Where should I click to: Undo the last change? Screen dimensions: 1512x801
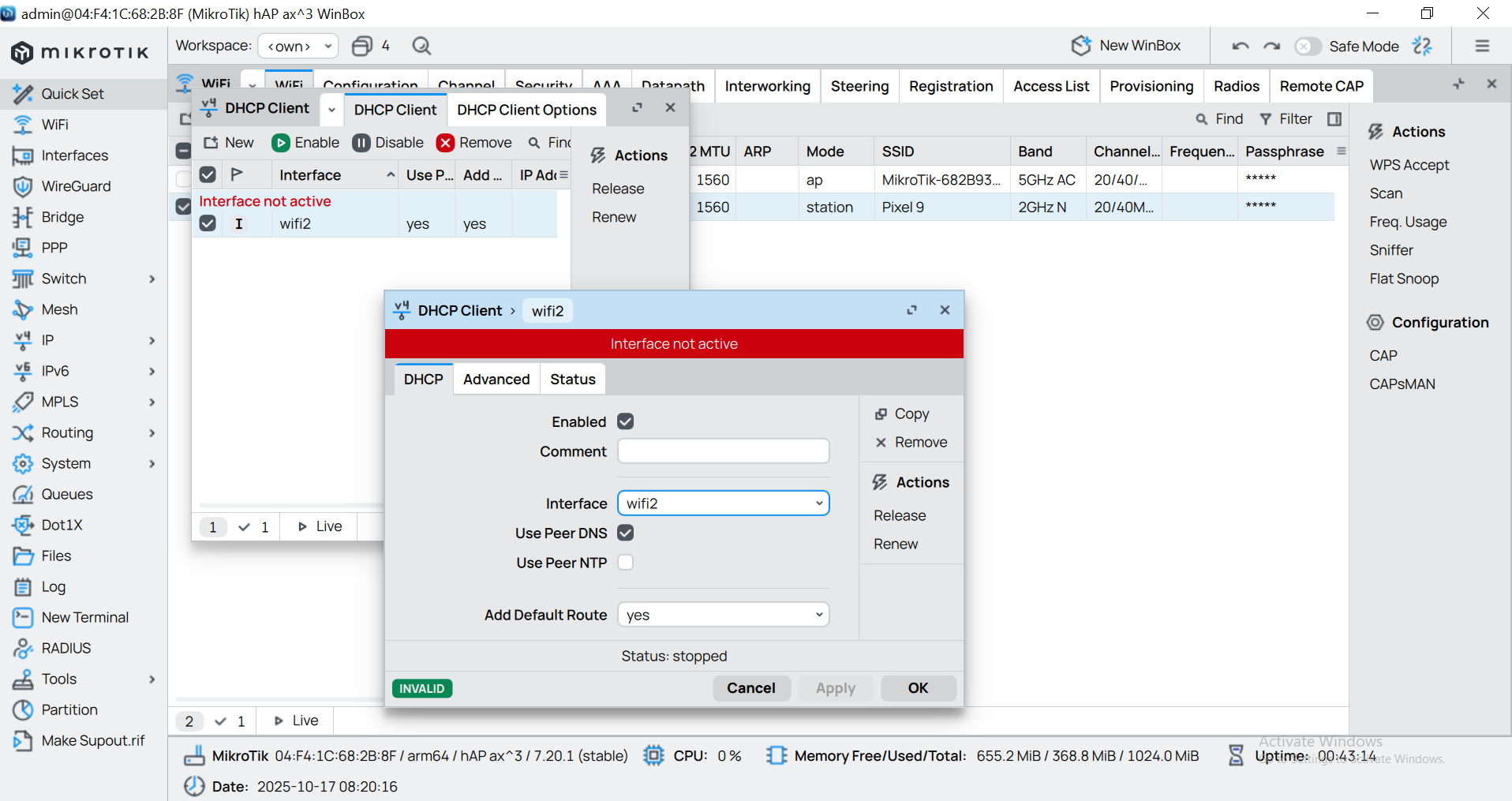point(1241,46)
